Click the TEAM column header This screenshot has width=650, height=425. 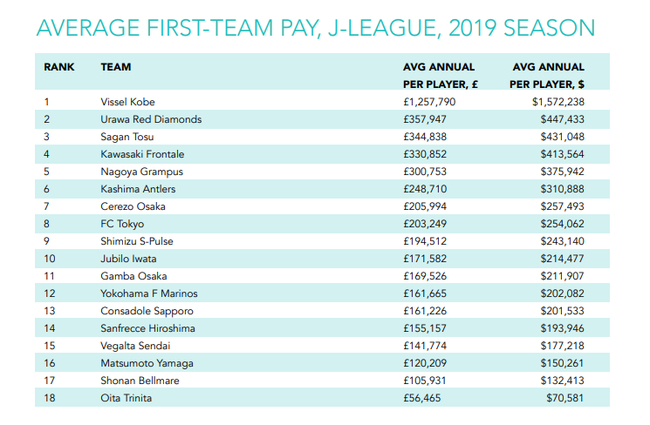116,67
